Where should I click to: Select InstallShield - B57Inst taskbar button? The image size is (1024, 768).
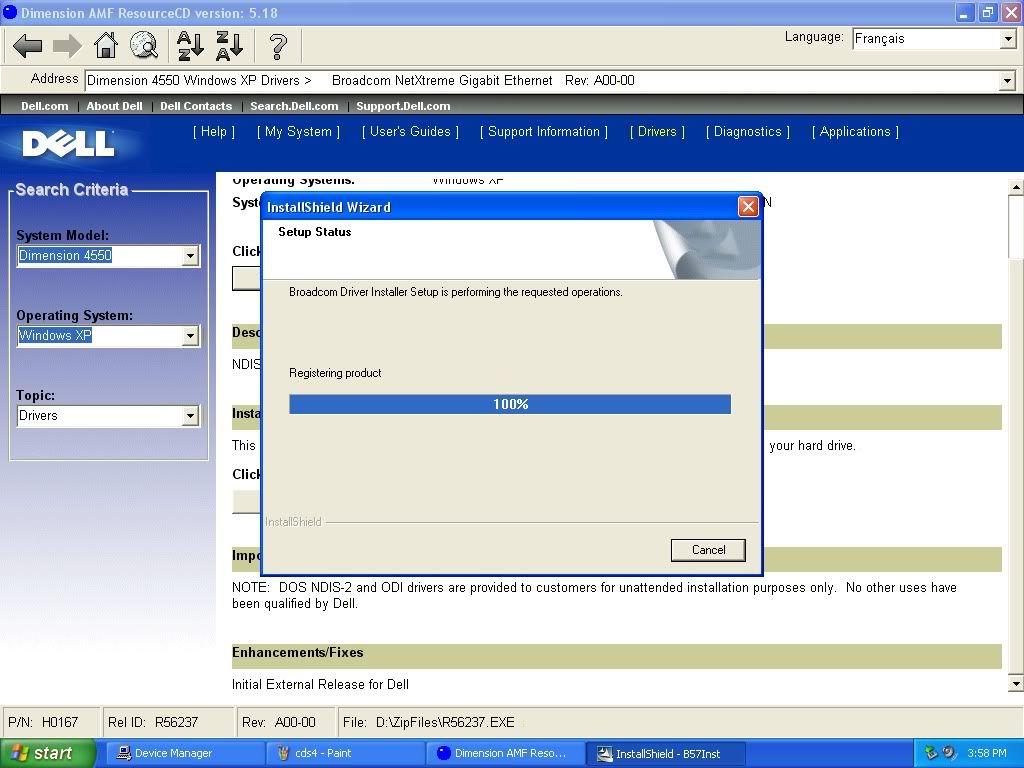coord(665,753)
